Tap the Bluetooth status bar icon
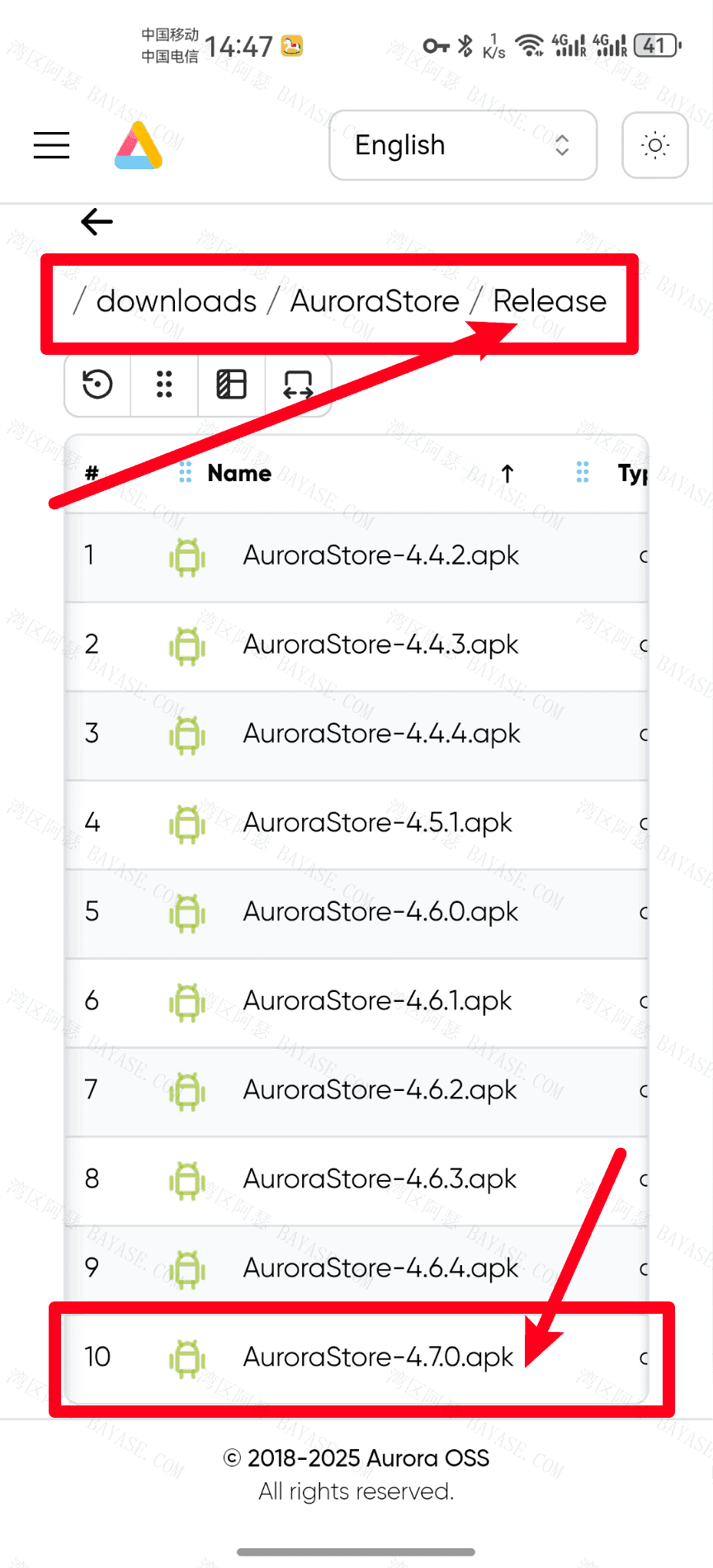This screenshot has width=713, height=1568. click(465, 45)
